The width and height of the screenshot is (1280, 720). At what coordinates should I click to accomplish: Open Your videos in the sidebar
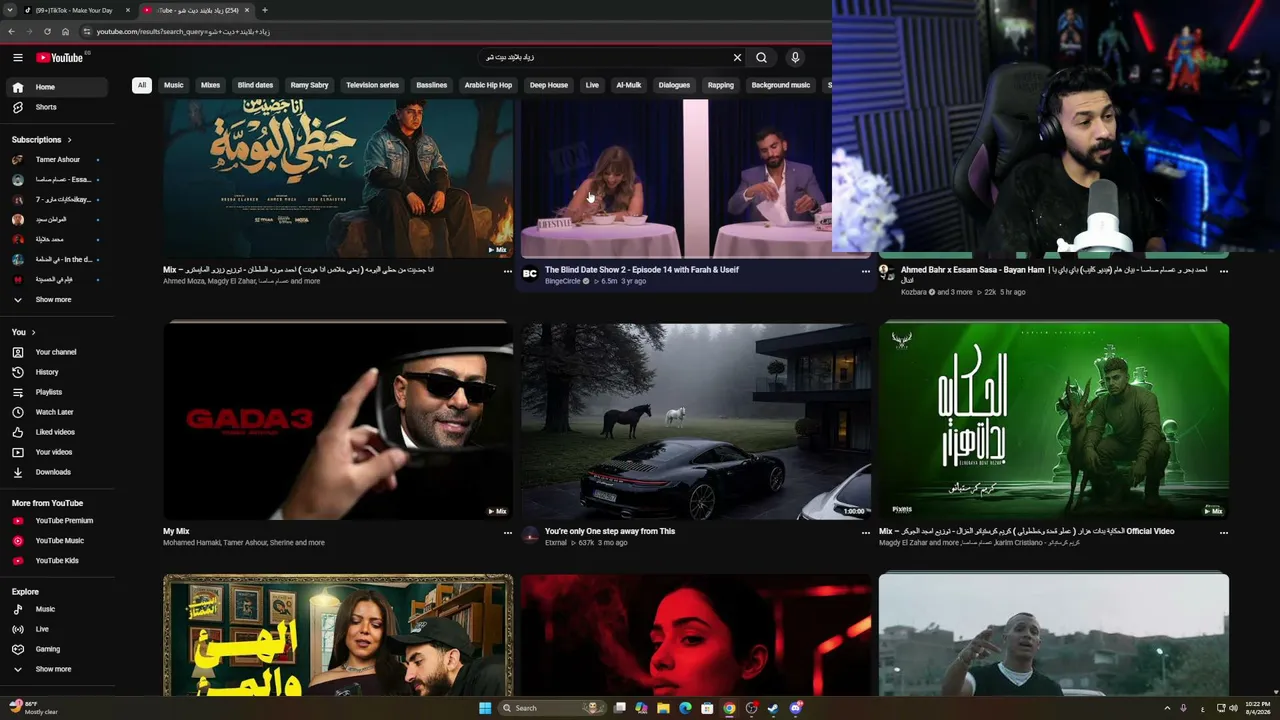[x=55, y=452]
